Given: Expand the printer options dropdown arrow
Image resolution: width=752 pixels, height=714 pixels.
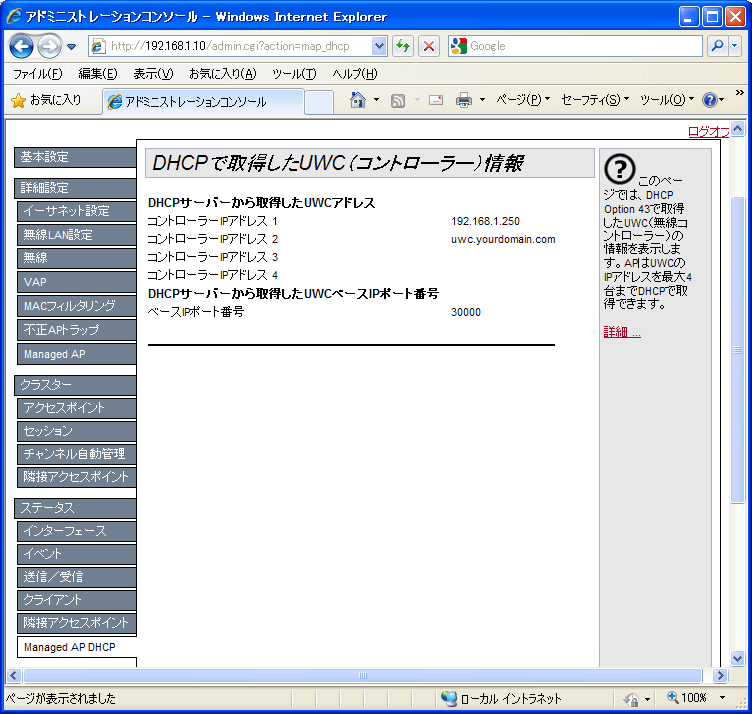Looking at the screenshot, I should [x=482, y=100].
